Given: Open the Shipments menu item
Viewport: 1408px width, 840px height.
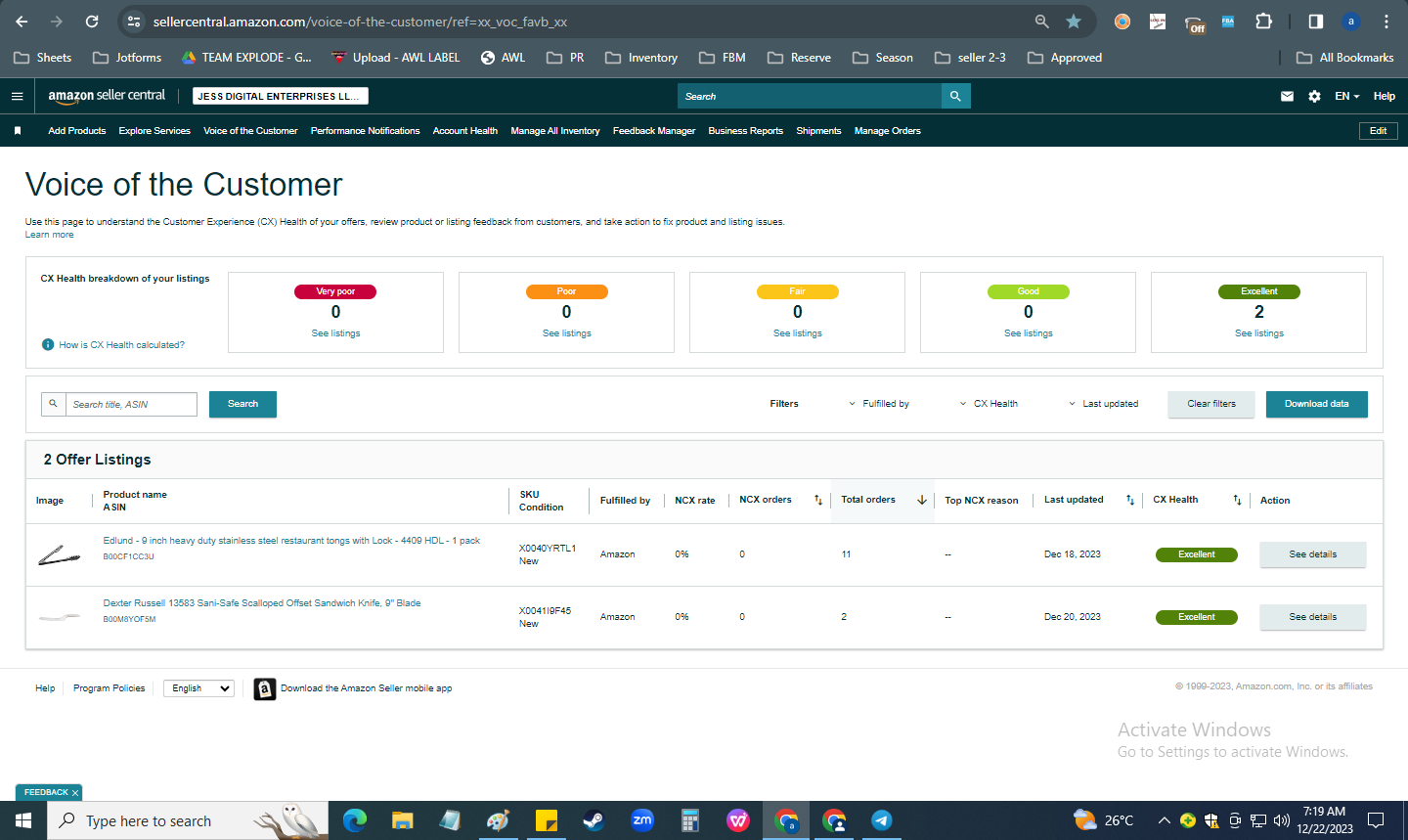Looking at the screenshot, I should point(818,130).
